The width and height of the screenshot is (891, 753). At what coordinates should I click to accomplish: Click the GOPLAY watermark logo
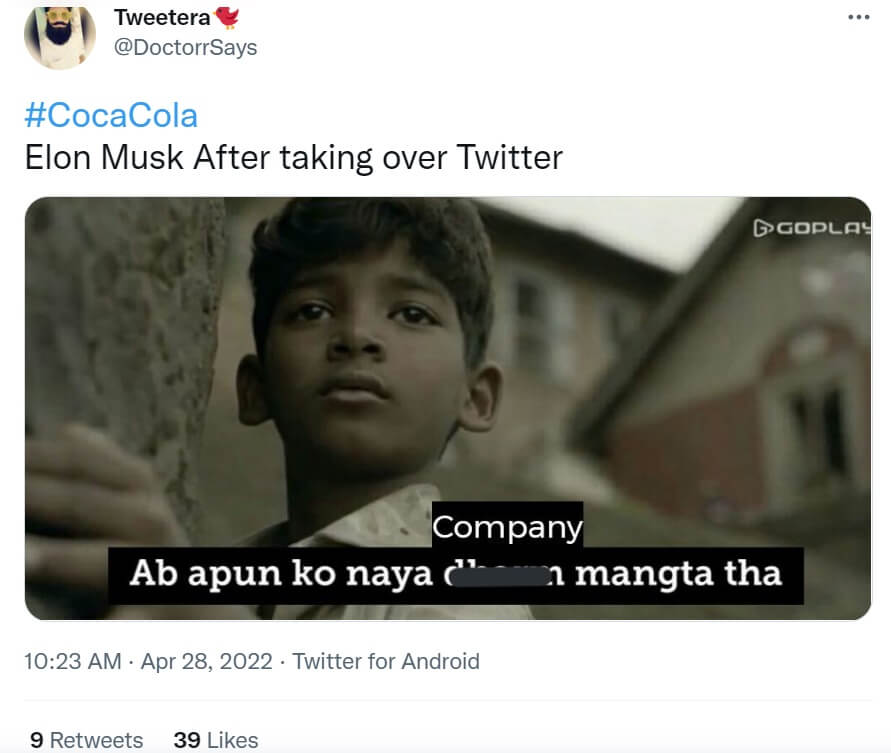pyautogui.click(x=811, y=228)
